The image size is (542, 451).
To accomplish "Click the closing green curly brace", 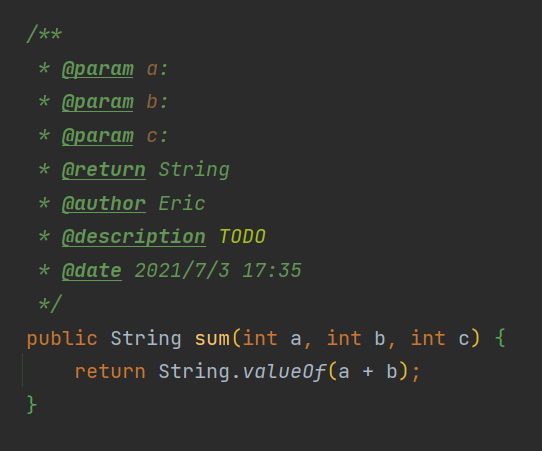I will [x=32, y=405].
